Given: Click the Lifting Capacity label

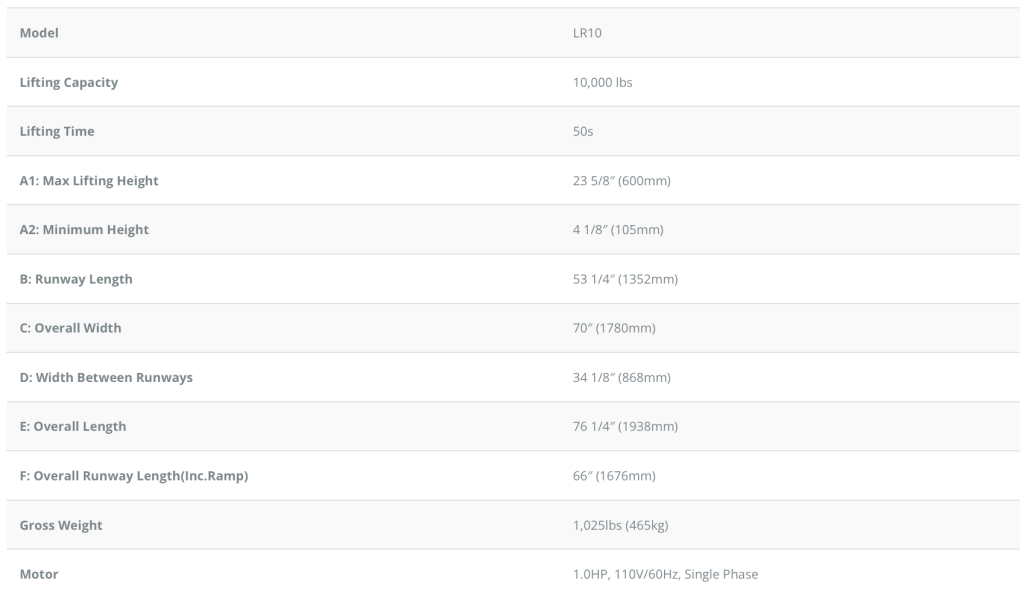Looking at the screenshot, I should tap(69, 82).
